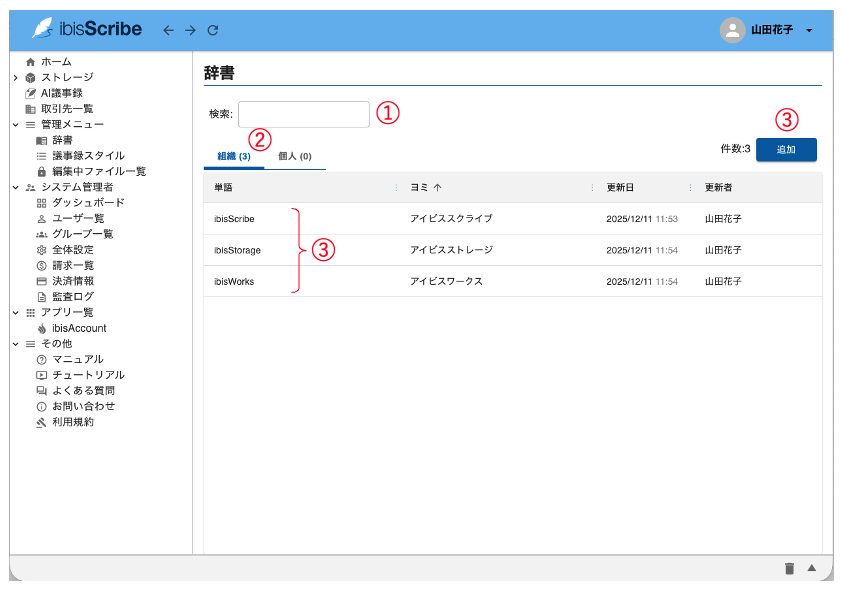Select the 組織 (3) tab

click(x=233, y=156)
